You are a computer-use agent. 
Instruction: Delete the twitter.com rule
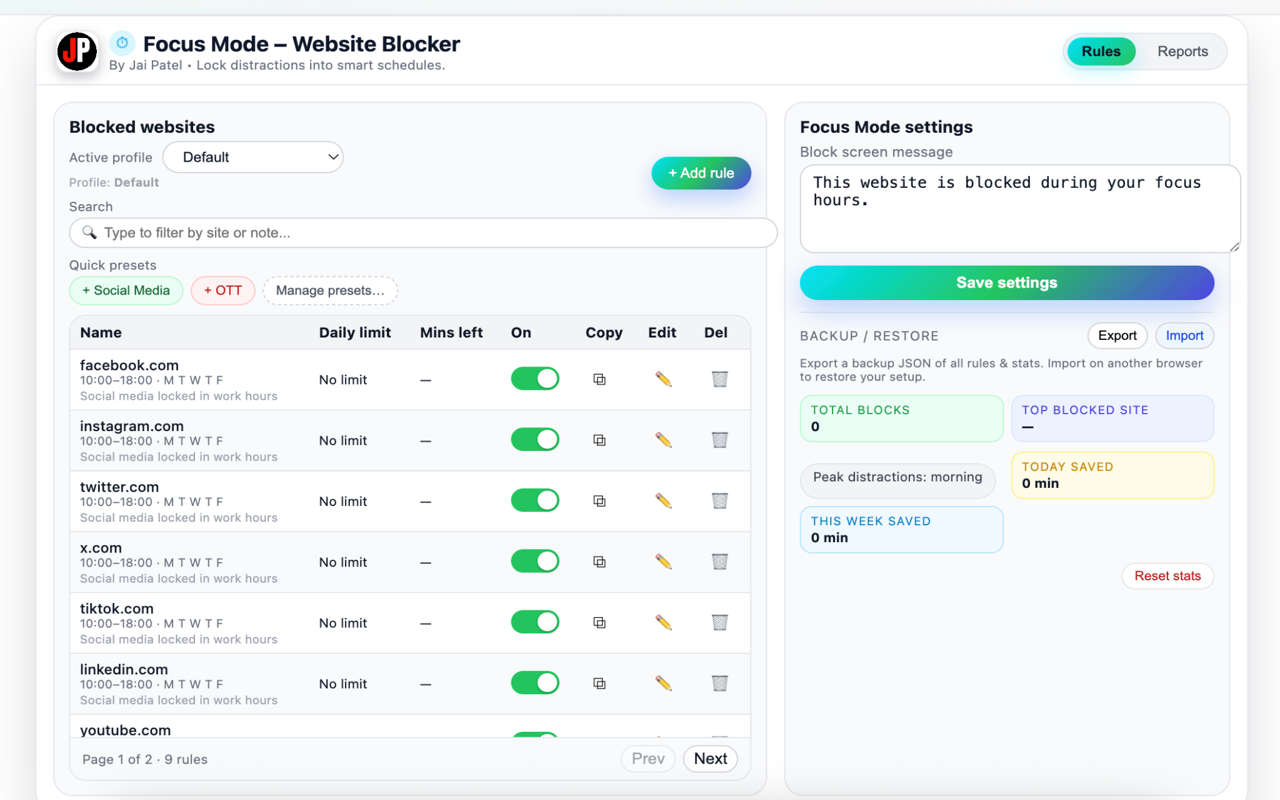[x=719, y=502]
